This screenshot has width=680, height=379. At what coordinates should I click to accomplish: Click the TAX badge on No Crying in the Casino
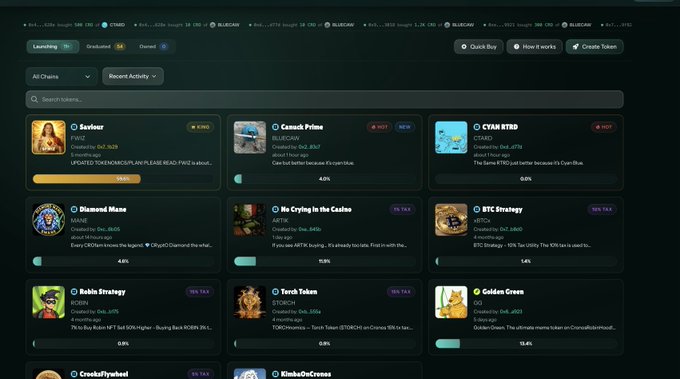(402, 209)
